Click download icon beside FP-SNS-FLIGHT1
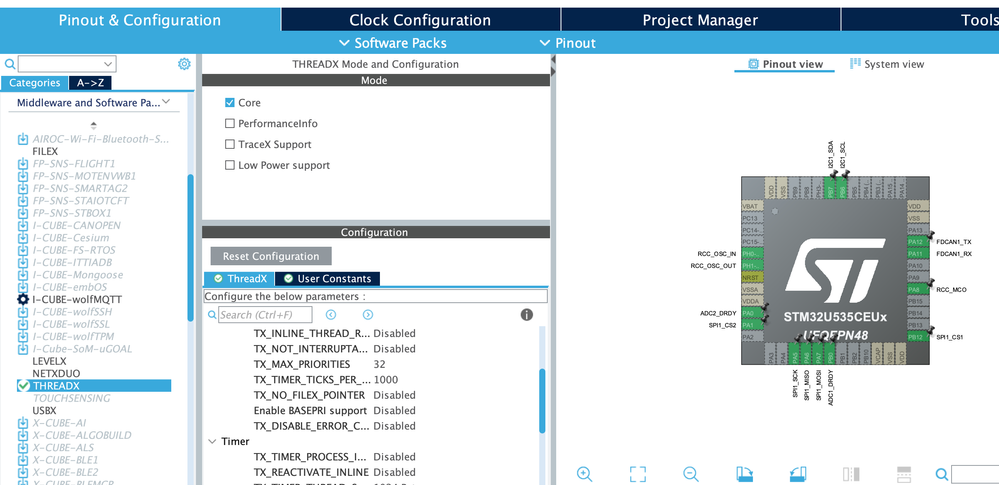Screen dimensions: 999x485 tap(23, 164)
